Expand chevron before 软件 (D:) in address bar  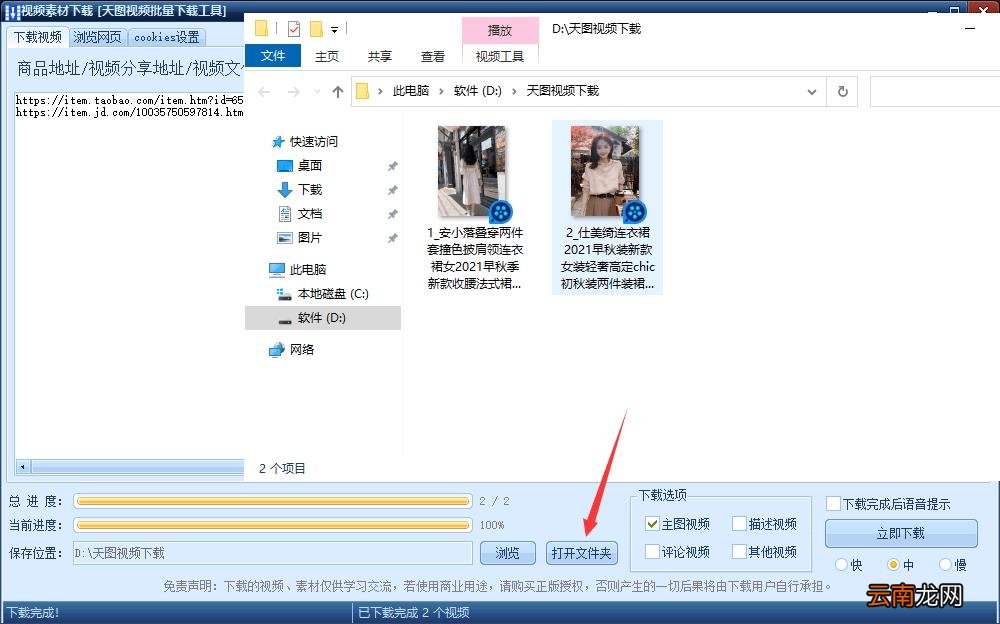[441, 91]
